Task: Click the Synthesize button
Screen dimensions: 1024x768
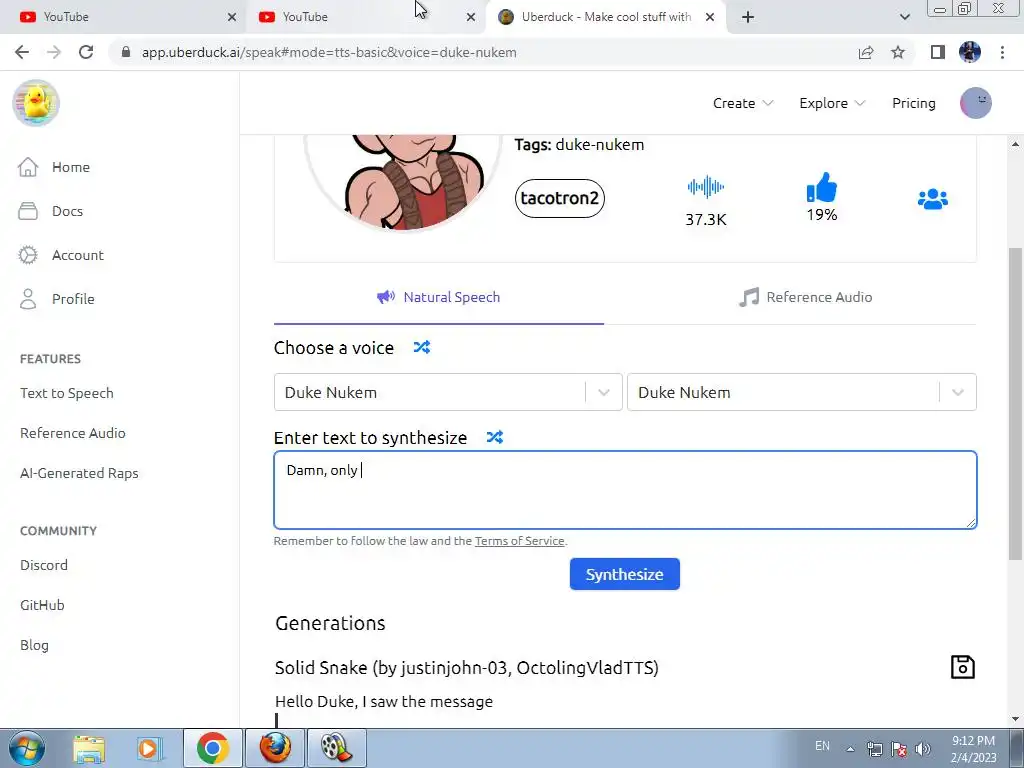Action: click(624, 574)
